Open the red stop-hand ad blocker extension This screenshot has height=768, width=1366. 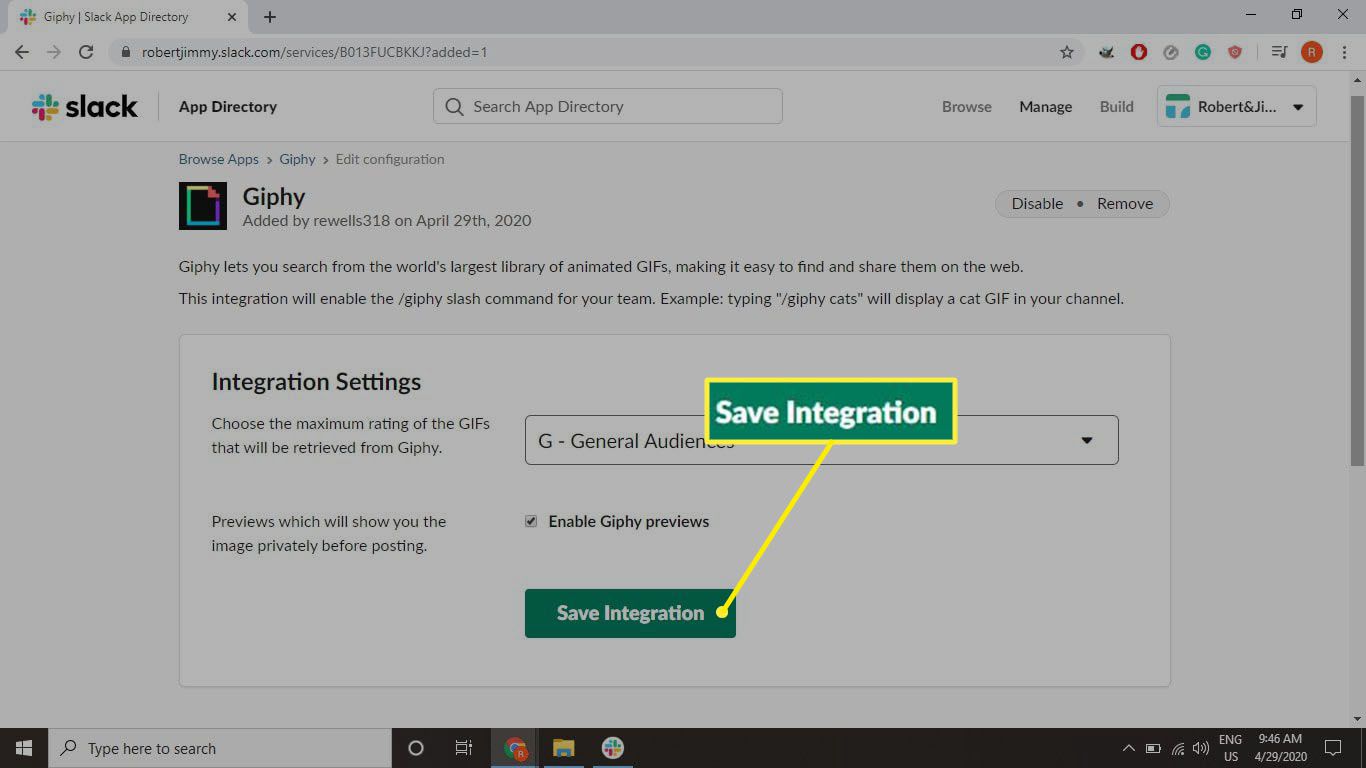(x=1139, y=52)
